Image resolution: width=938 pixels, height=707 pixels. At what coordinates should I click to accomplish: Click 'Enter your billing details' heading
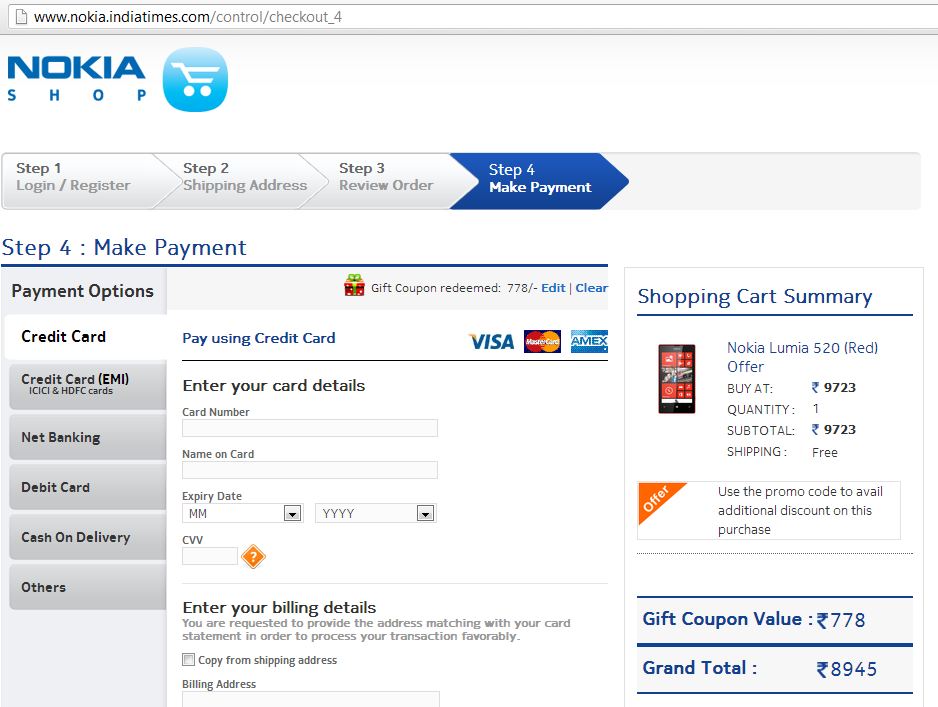[279, 607]
